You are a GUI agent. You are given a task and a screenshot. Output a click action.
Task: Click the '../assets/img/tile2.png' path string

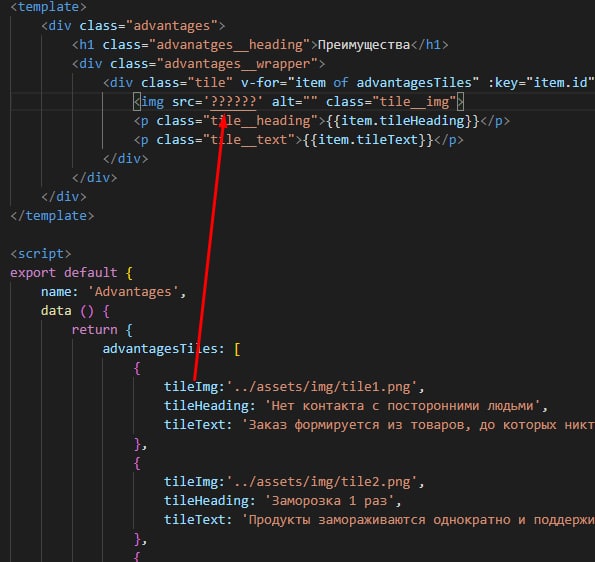[x=322, y=482]
